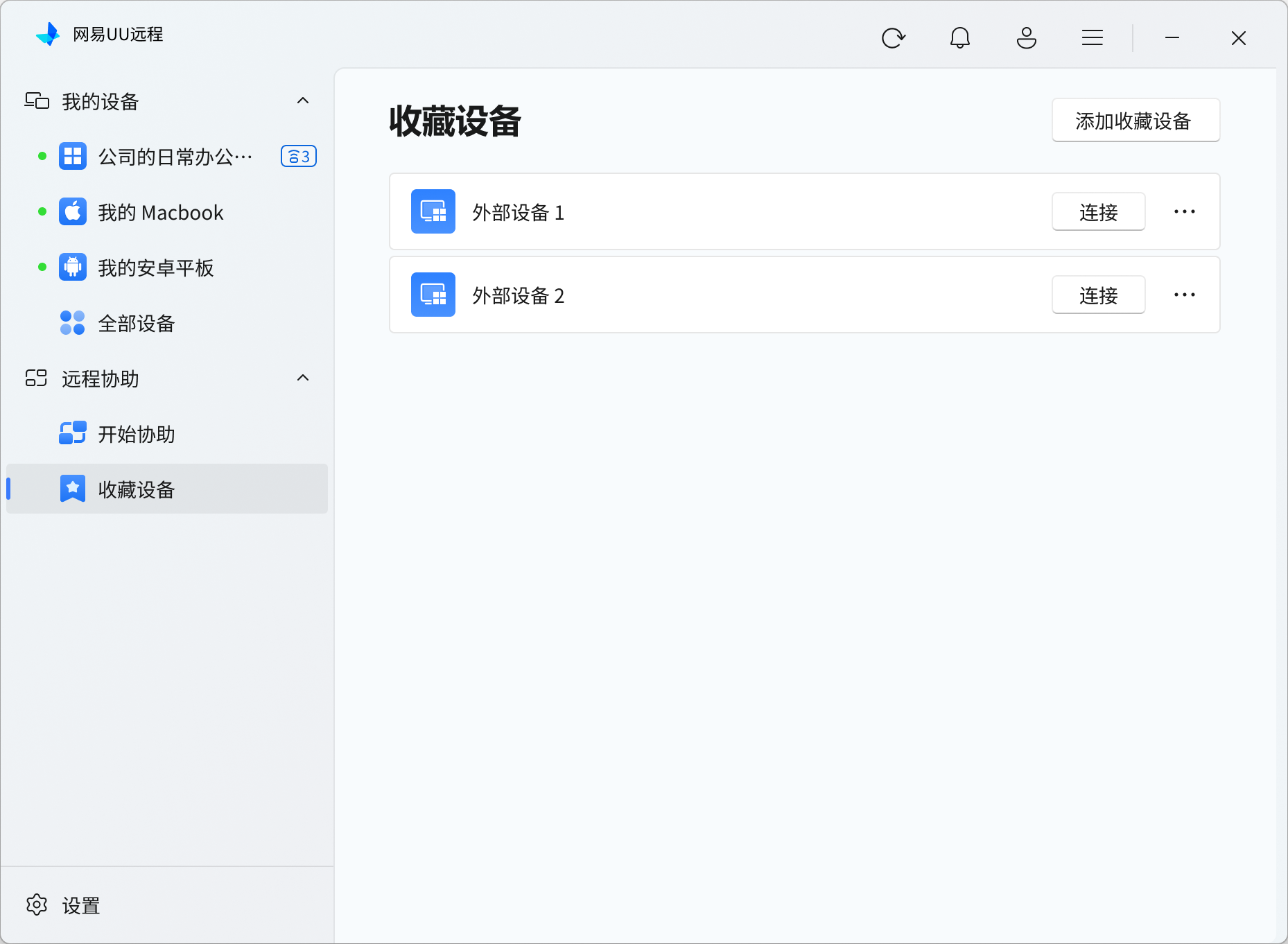The height and width of the screenshot is (944, 1288).
Task: Close the 网易UU远程 window
Action: pos(1239,37)
